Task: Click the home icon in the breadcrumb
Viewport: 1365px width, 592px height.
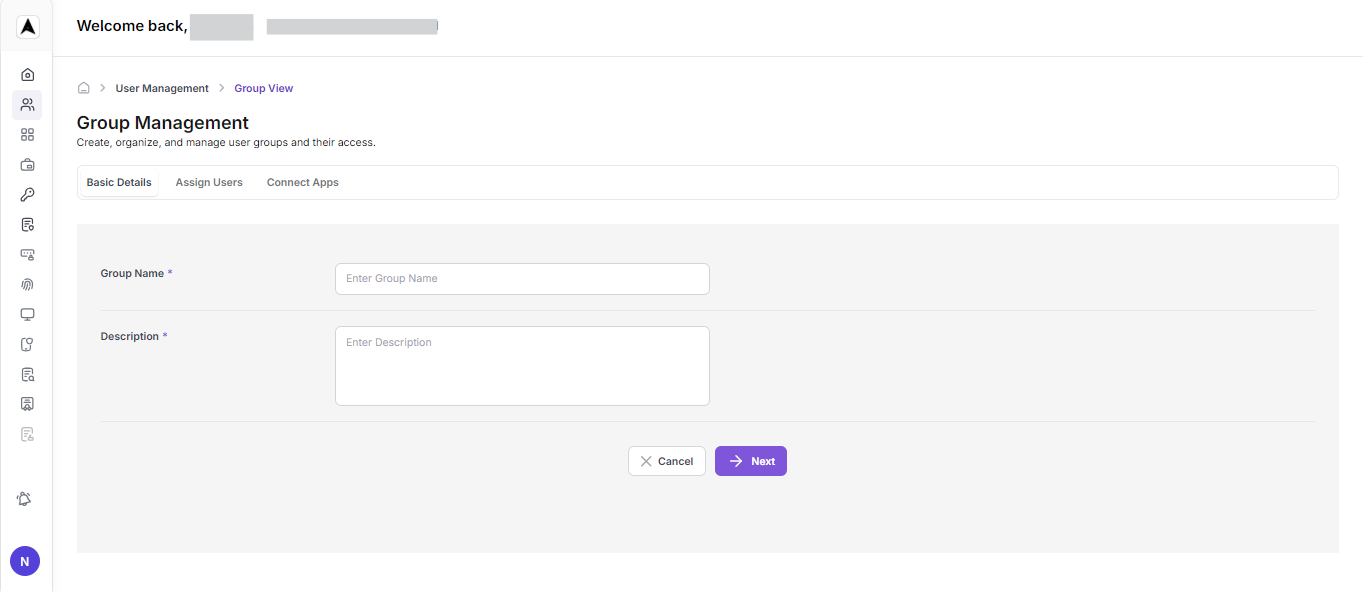Action: click(x=84, y=87)
